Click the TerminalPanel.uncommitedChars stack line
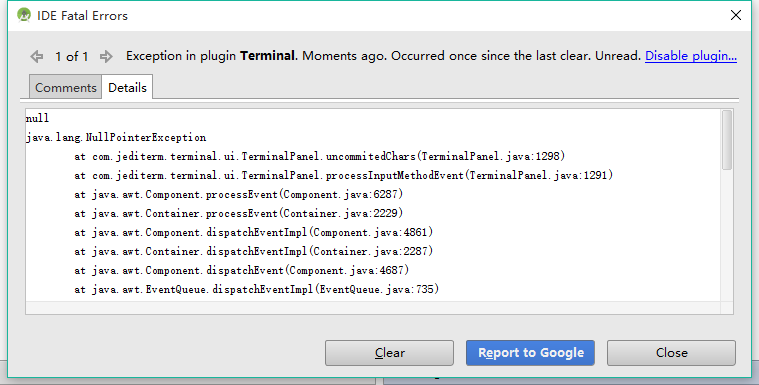759x385 pixels. pos(319,156)
